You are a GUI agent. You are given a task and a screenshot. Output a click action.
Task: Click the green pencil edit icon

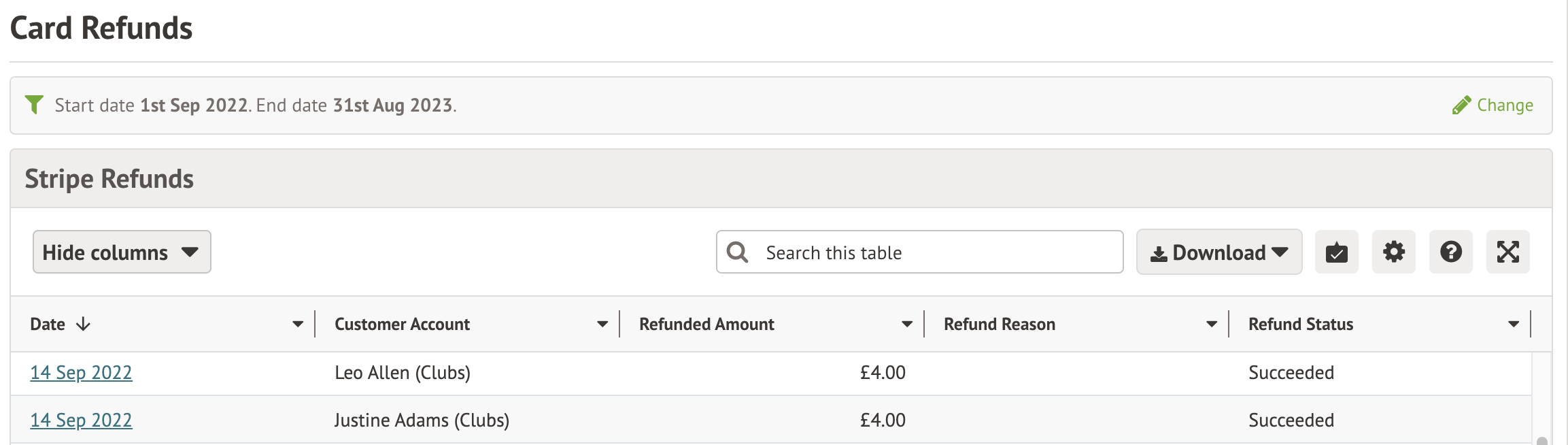point(1461,105)
